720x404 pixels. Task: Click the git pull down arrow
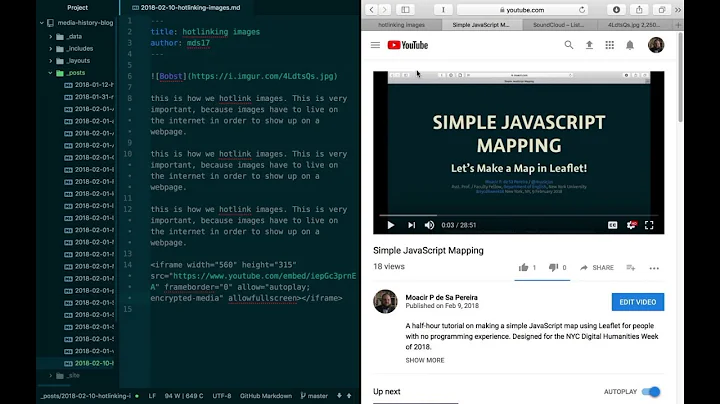click(x=339, y=396)
